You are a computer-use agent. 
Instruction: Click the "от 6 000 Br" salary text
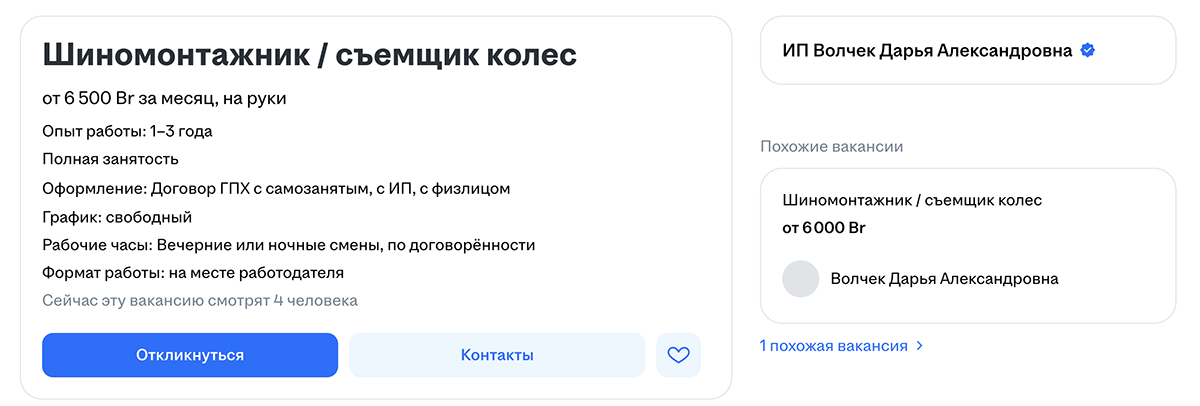pos(823,228)
